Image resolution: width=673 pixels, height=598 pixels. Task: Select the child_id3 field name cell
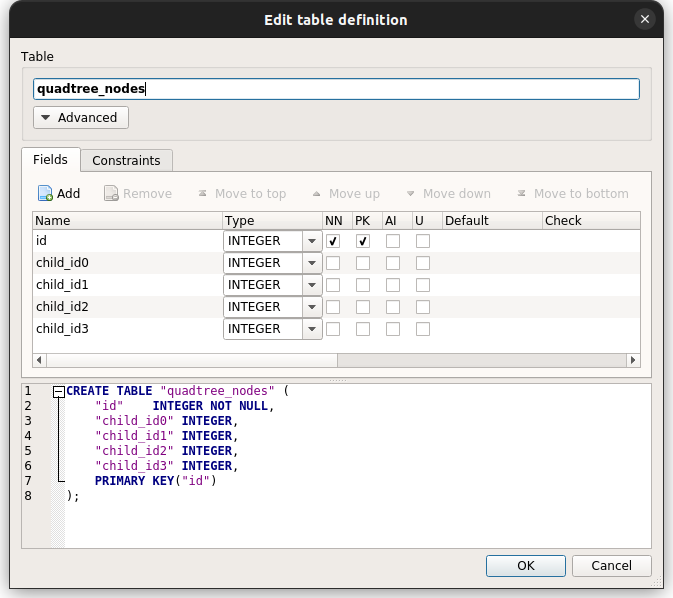(x=127, y=329)
